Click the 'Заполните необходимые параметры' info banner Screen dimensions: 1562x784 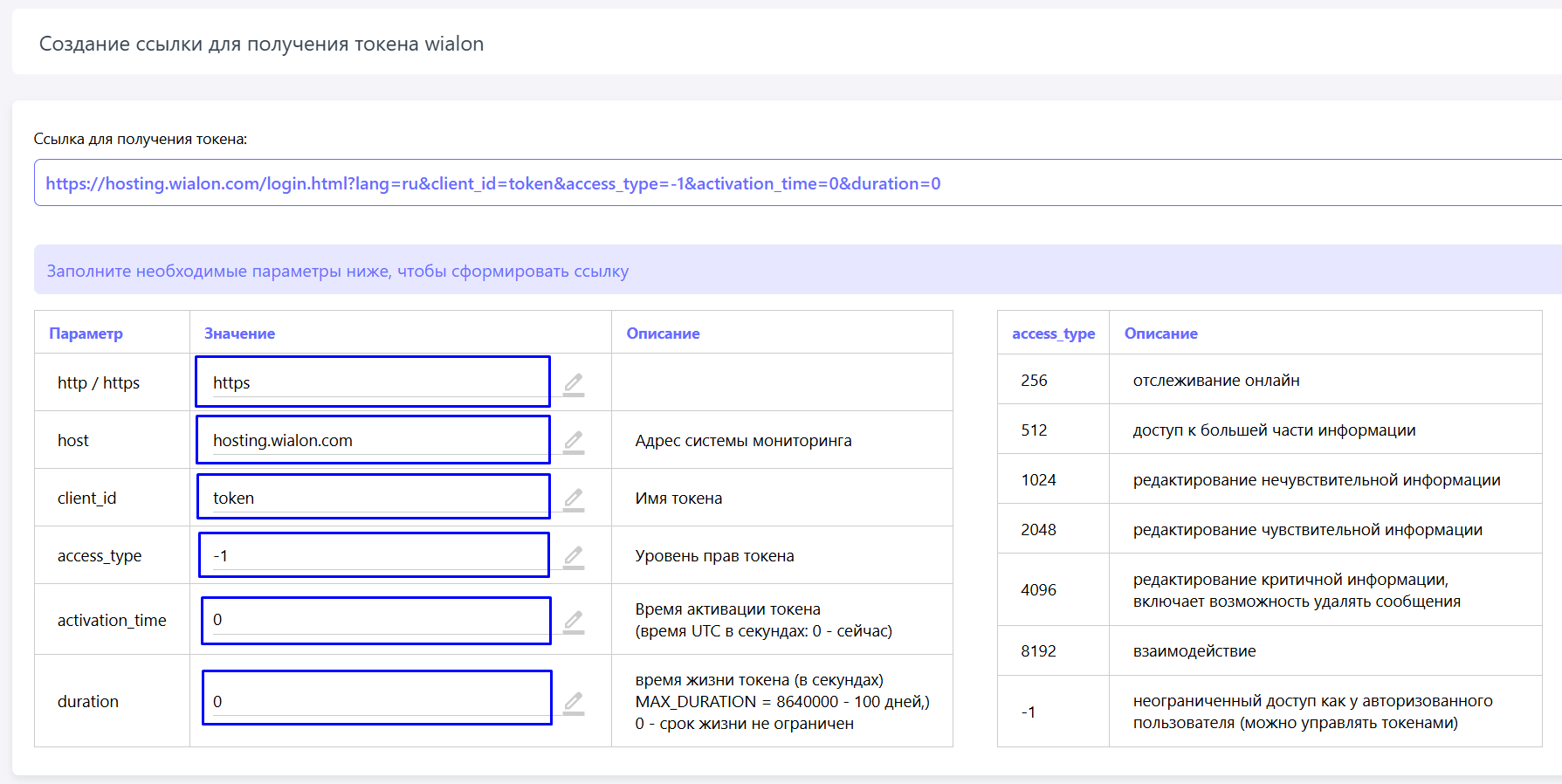[x=337, y=272]
